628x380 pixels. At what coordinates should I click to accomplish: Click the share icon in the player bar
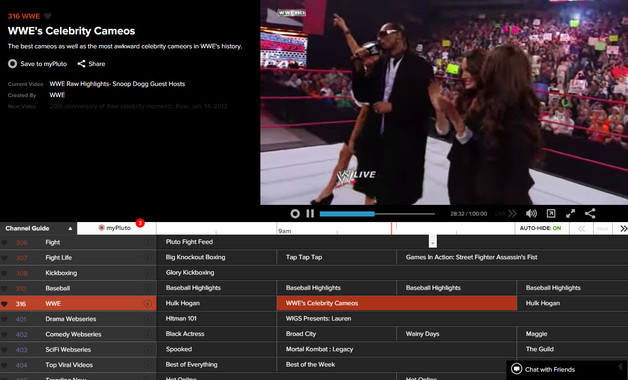pyautogui.click(x=590, y=213)
